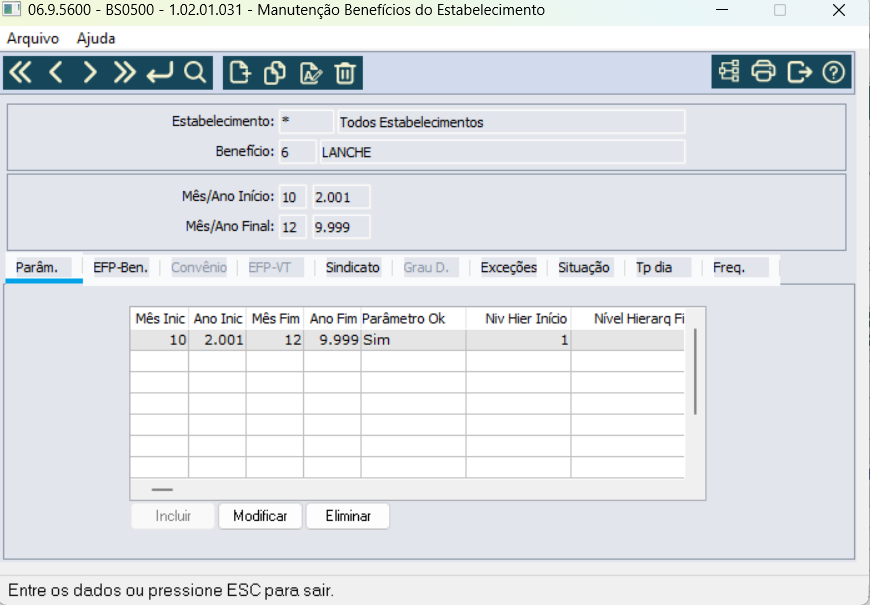Open the search query tool
Image resolution: width=870 pixels, height=605 pixels.
click(x=196, y=71)
